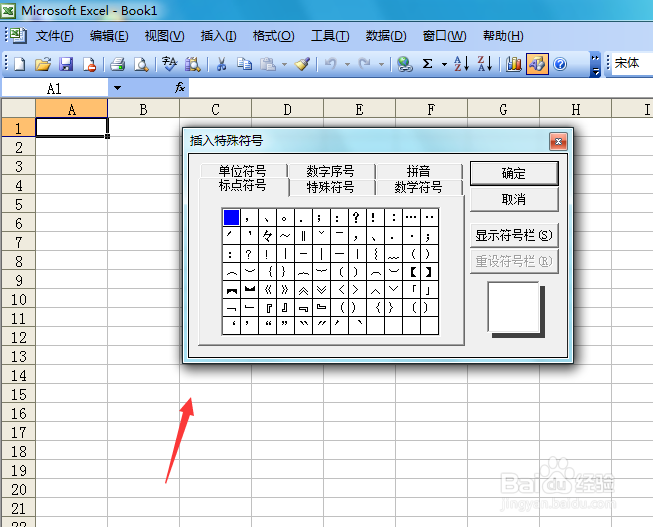Print using the printer icon

(118, 64)
